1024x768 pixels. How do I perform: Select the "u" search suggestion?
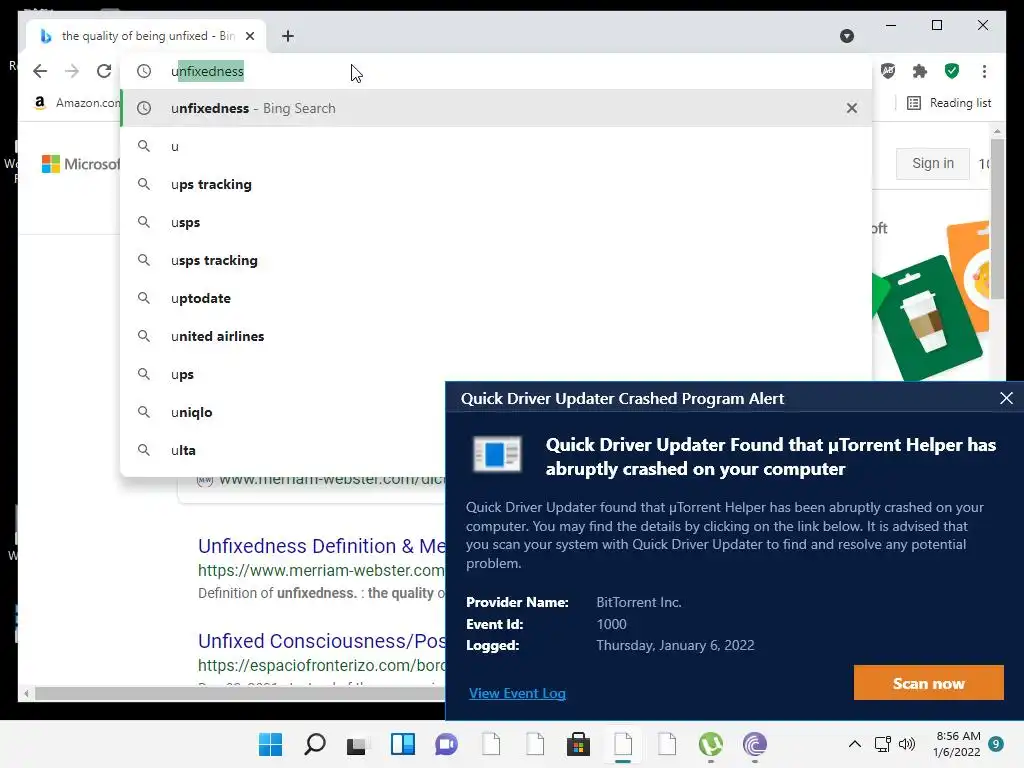click(x=496, y=146)
